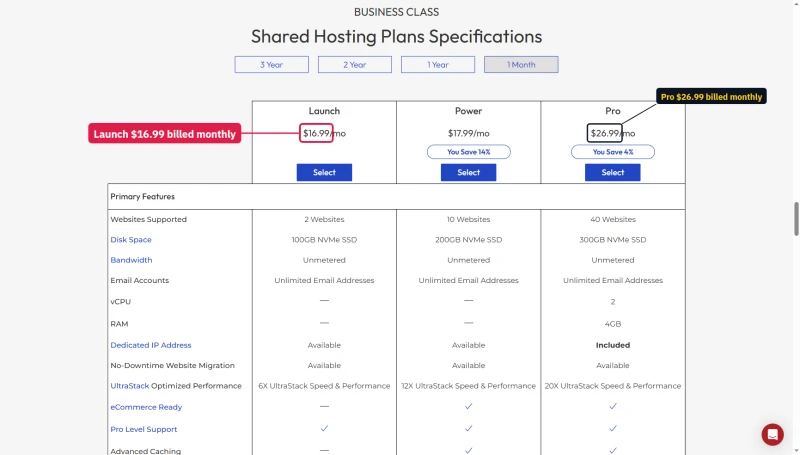
Task: Click the 20X UltraStack Speed & Performance cell
Action: pos(613,386)
